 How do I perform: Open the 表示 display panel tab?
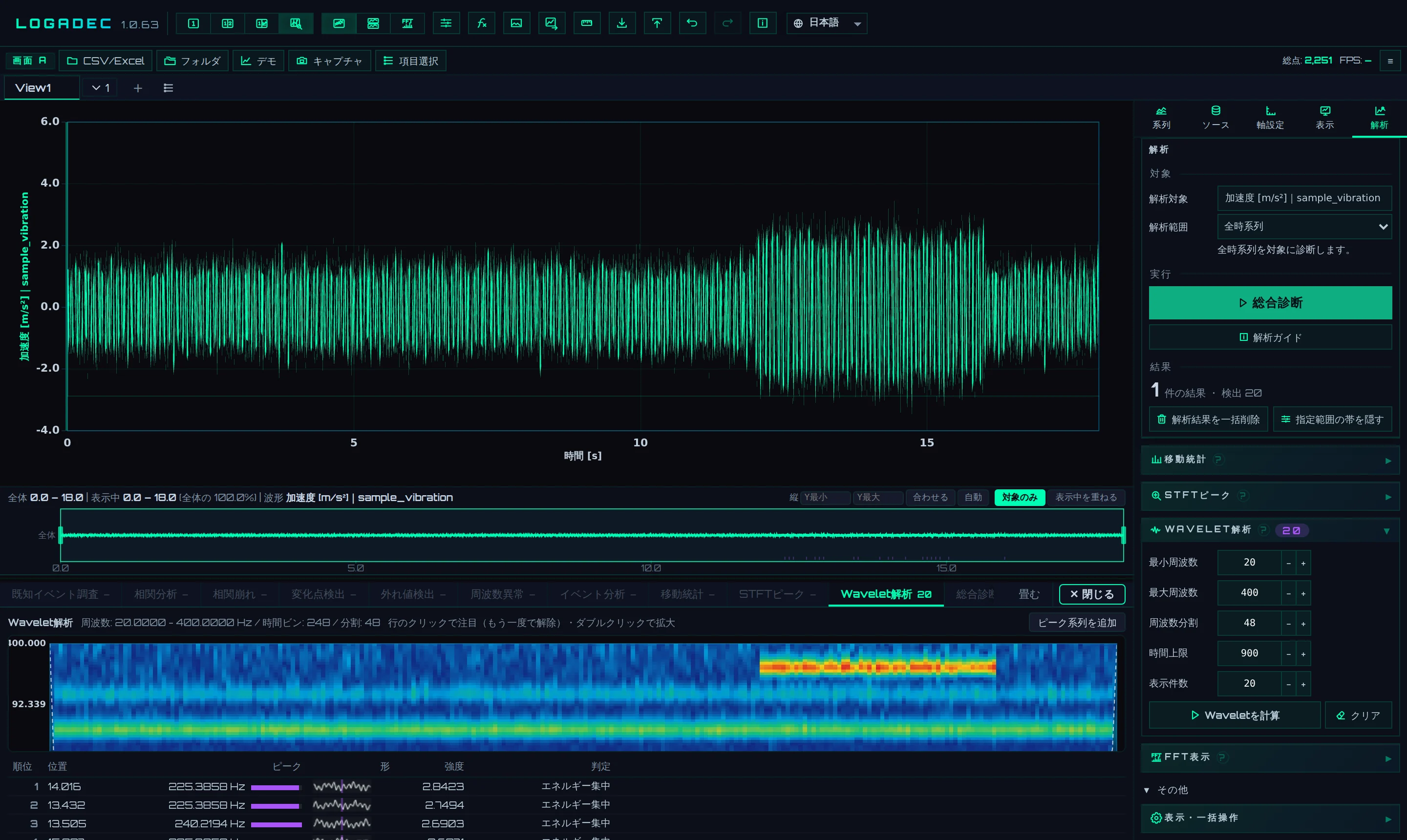click(x=1325, y=118)
